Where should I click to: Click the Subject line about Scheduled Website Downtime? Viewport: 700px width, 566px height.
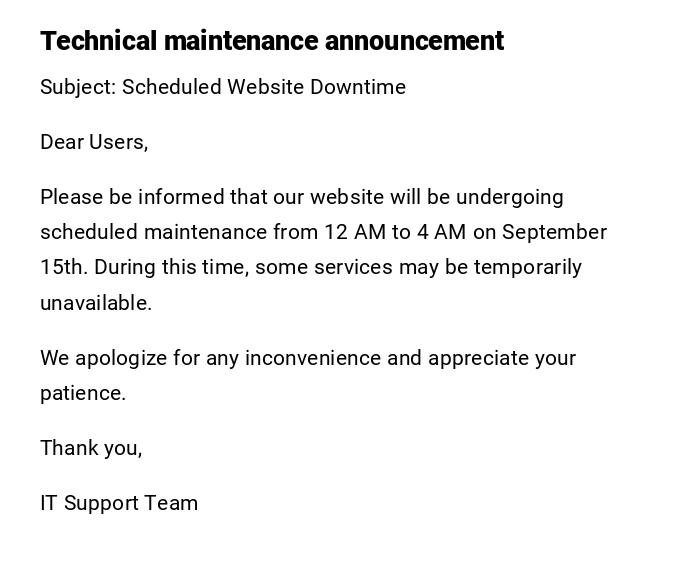pyautogui.click(x=223, y=87)
